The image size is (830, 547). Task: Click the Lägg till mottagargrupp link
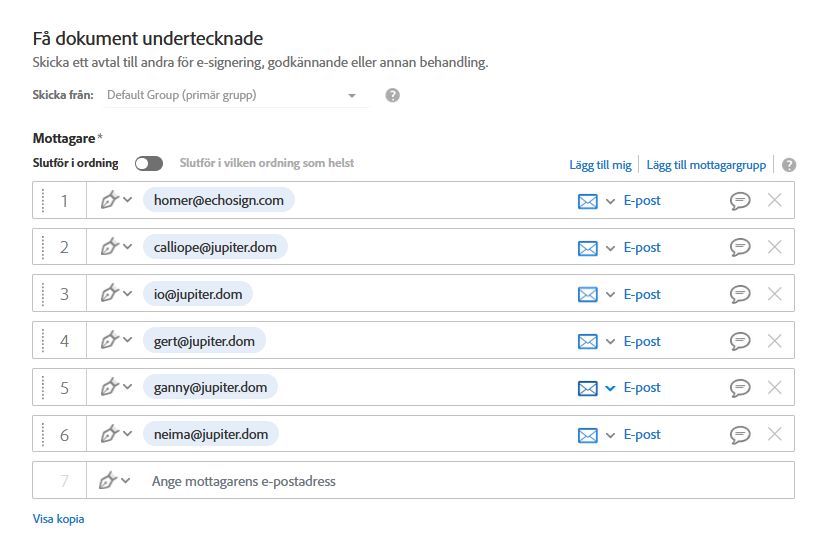point(706,165)
